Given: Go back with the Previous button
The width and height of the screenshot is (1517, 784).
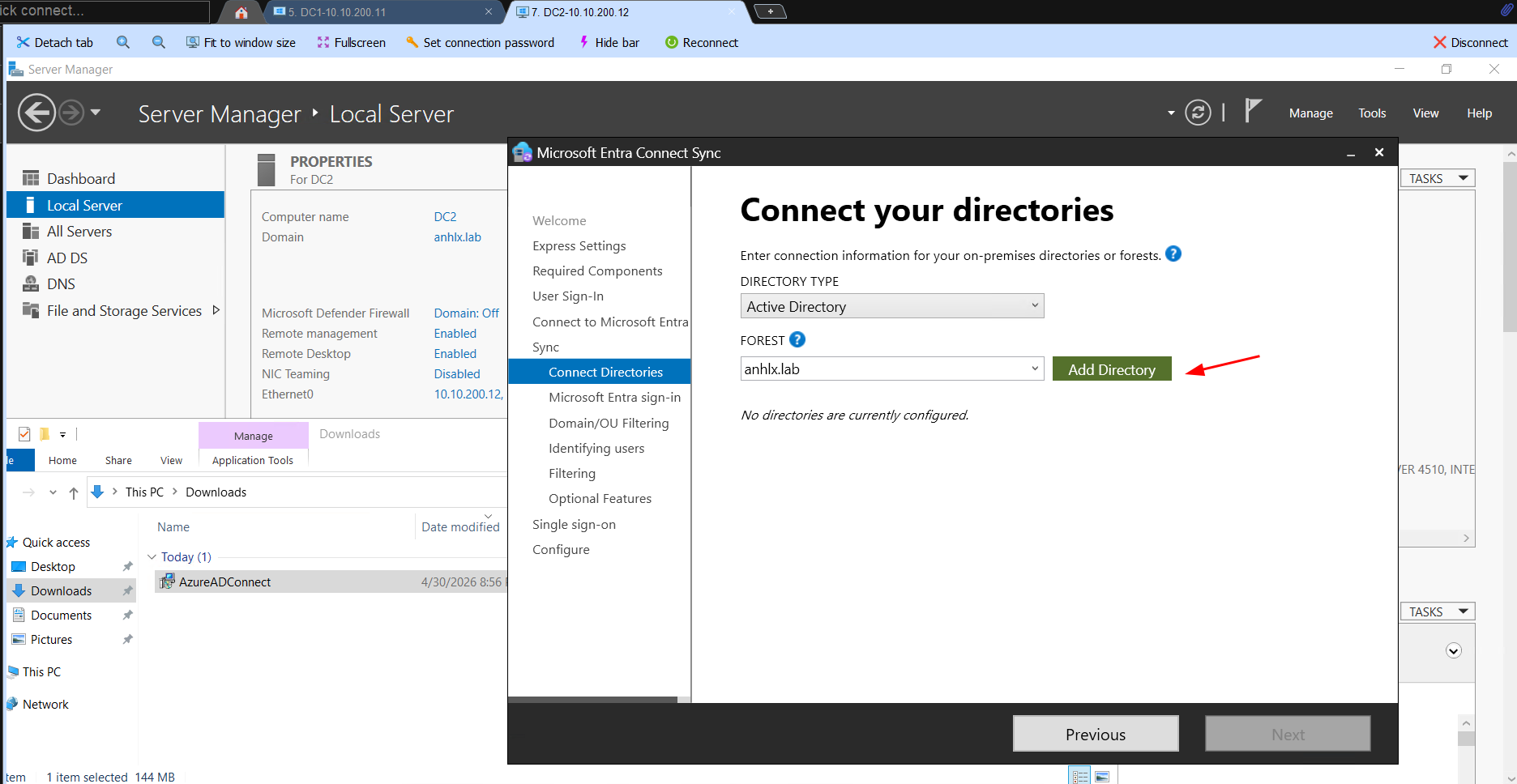Looking at the screenshot, I should pos(1096,734).
